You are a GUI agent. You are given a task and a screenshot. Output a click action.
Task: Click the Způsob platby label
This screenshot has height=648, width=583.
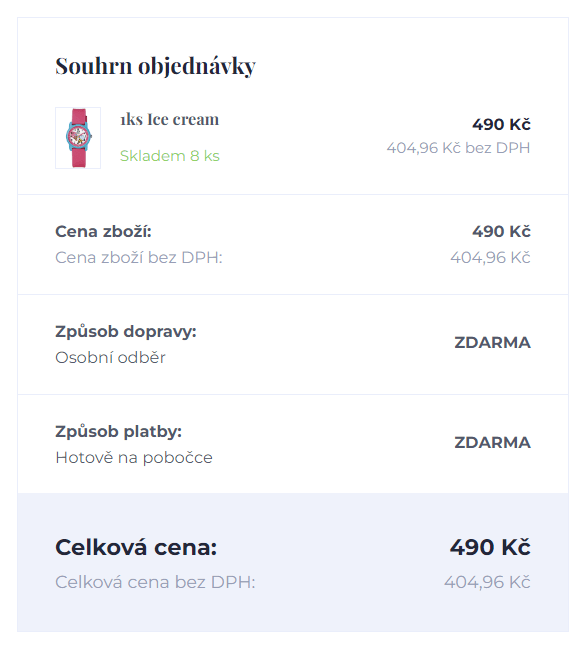click(x=119, y=431)
